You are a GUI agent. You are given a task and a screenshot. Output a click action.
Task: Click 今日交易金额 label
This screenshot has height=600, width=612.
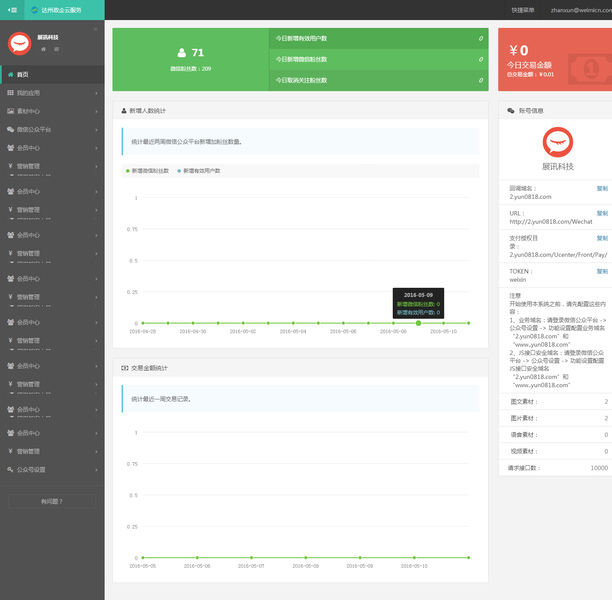pyautogui.click(x=529, y=65)
